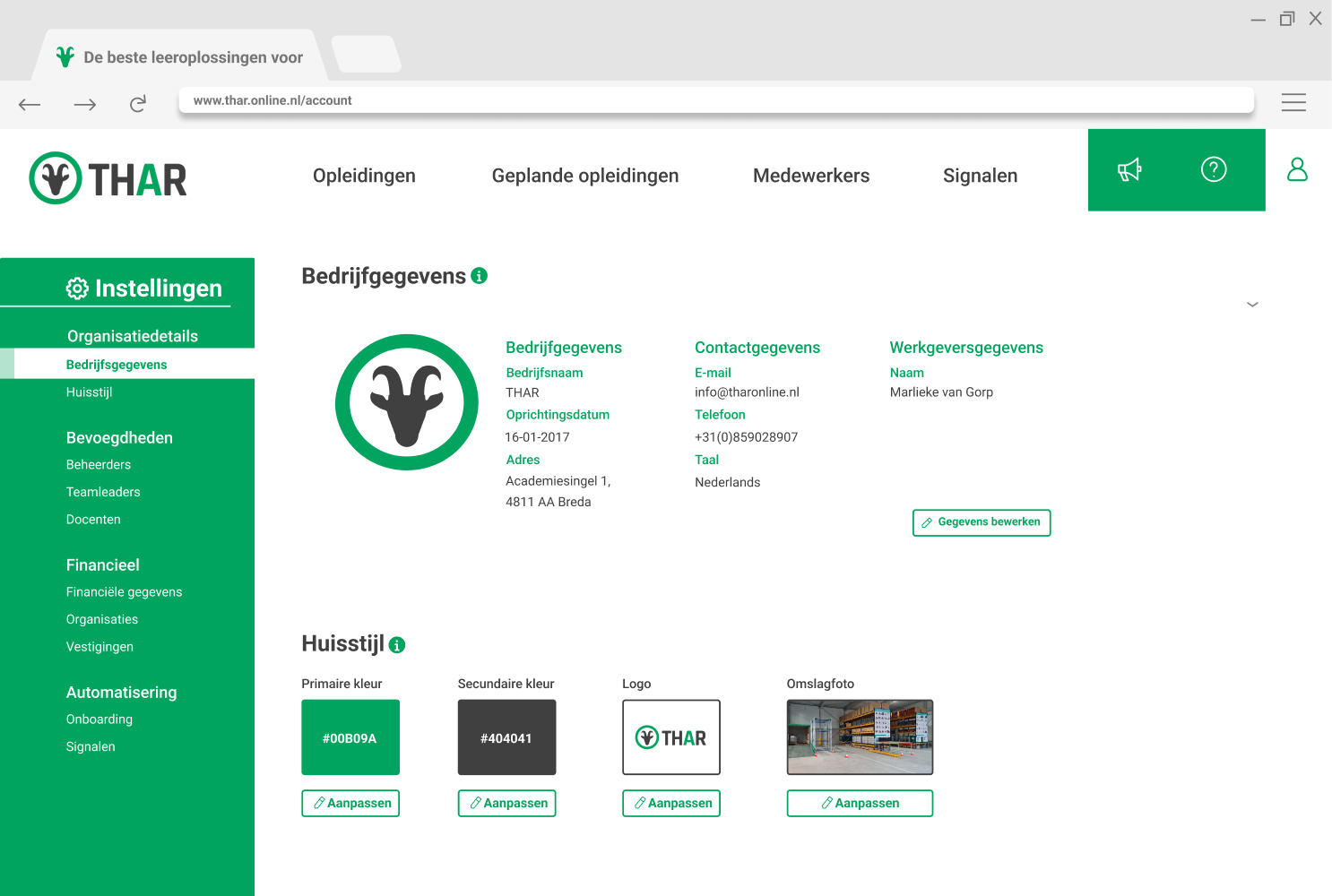1332x896 pixels.
Task: Click Aanpassen under Primaire kleur
Action: pos(350,803)
